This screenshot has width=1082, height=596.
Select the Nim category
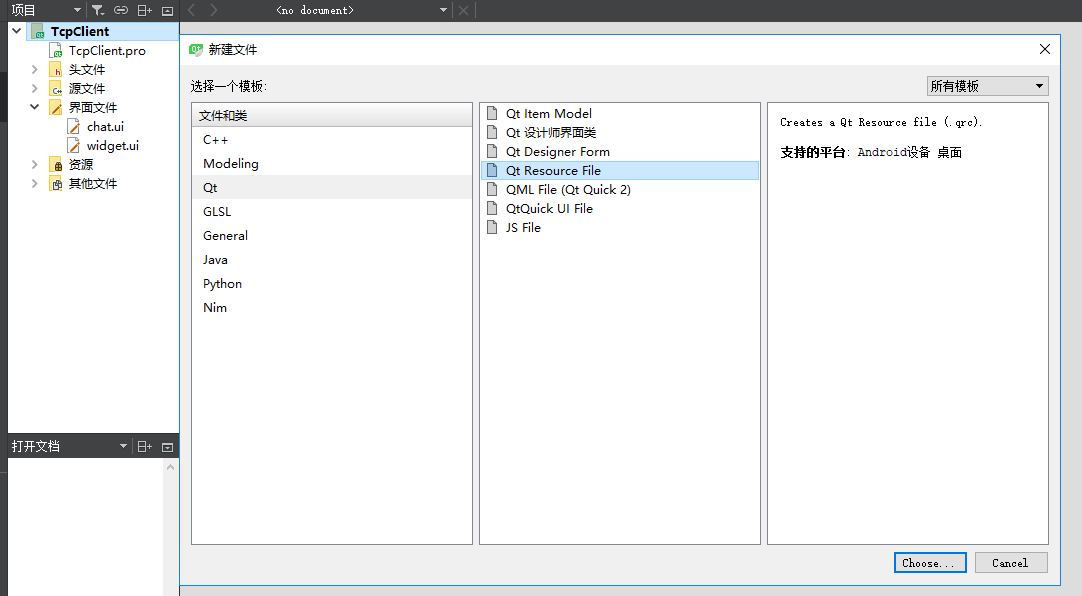click(x=332, y=308)
